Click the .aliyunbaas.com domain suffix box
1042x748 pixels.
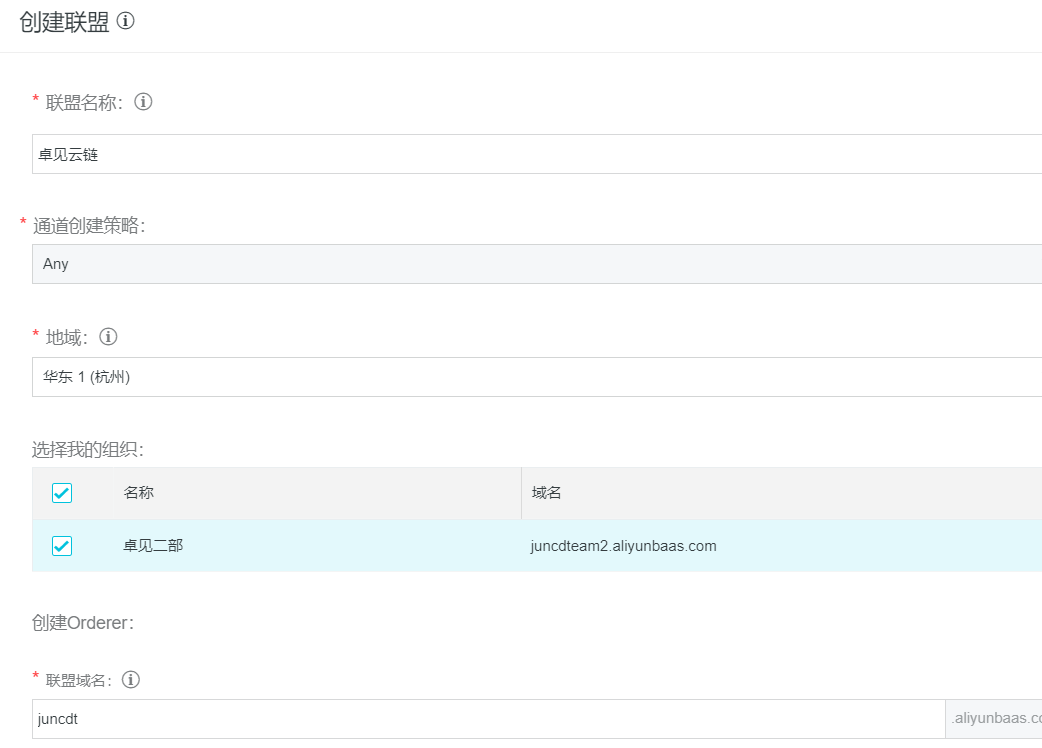pyautogui.click(x=994, y=719)
